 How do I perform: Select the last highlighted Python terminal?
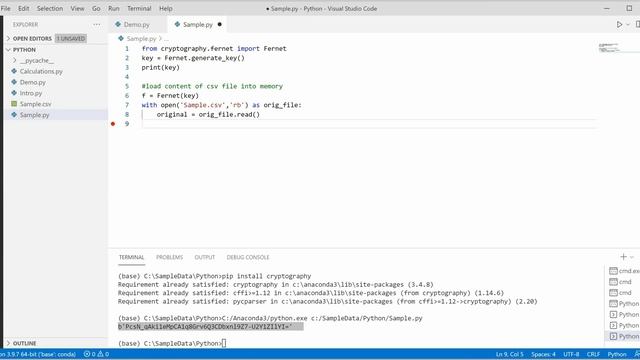624,336
